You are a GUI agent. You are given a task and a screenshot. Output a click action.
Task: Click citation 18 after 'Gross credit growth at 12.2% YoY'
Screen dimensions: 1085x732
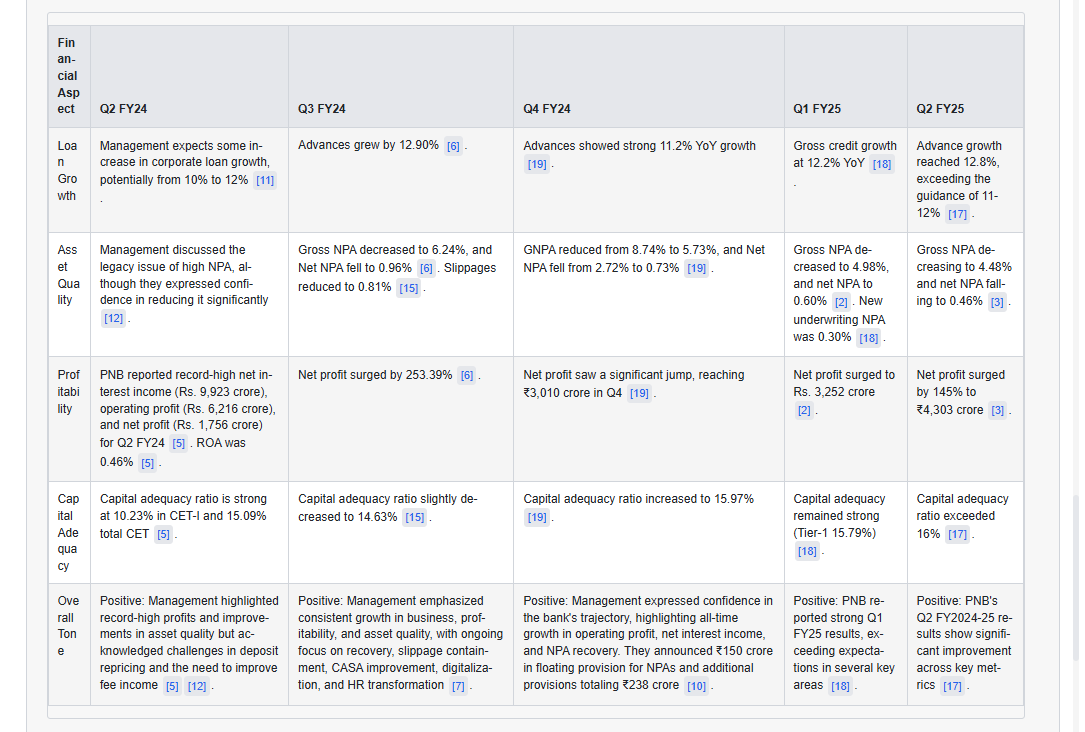click(x=882, y=164)
